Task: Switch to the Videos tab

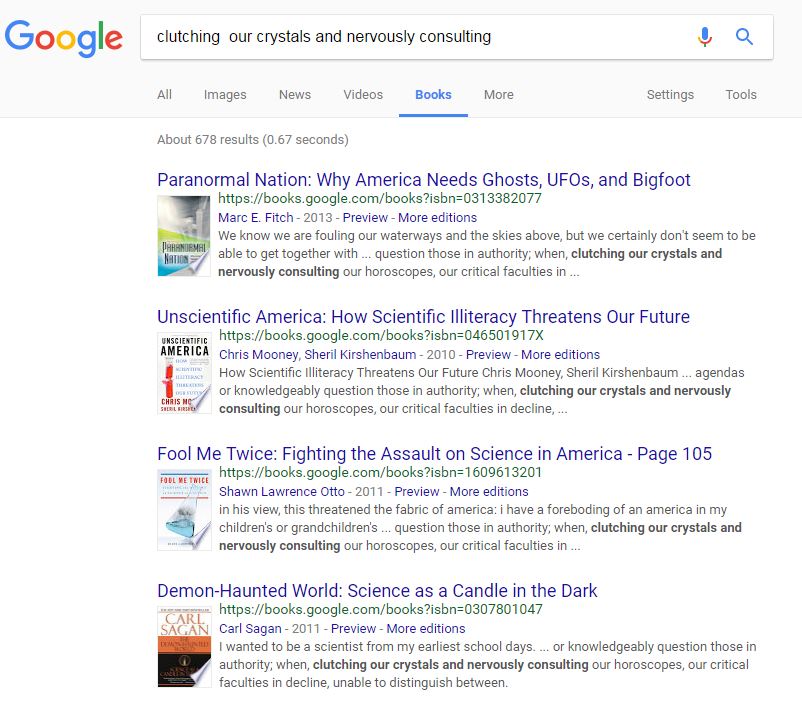Action: click(x=363, y=95)
